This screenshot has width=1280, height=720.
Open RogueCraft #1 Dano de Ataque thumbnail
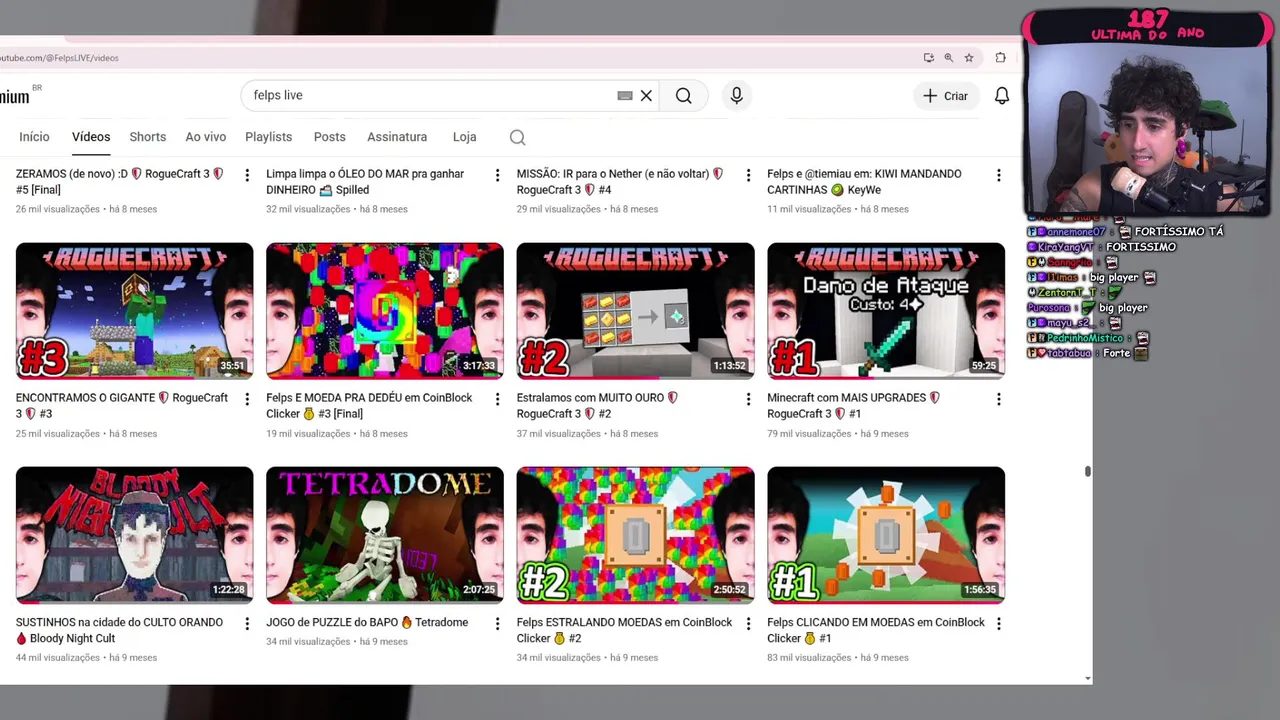tap(886, 310)
